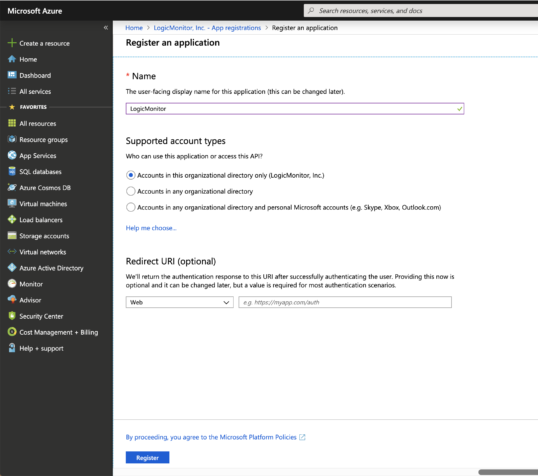Open the Create a resource label

45,43
